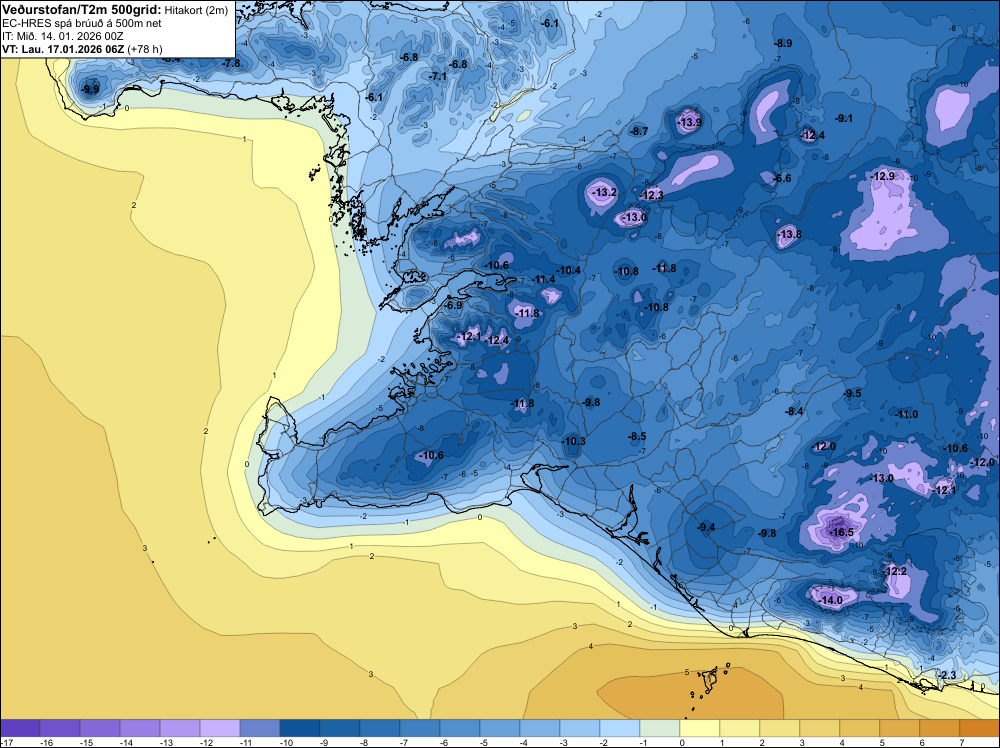The image size is (1000, 748).
Task: Select the VT: Lau. 17.01.2026 06Z line
Action: [x=82, y=49]
